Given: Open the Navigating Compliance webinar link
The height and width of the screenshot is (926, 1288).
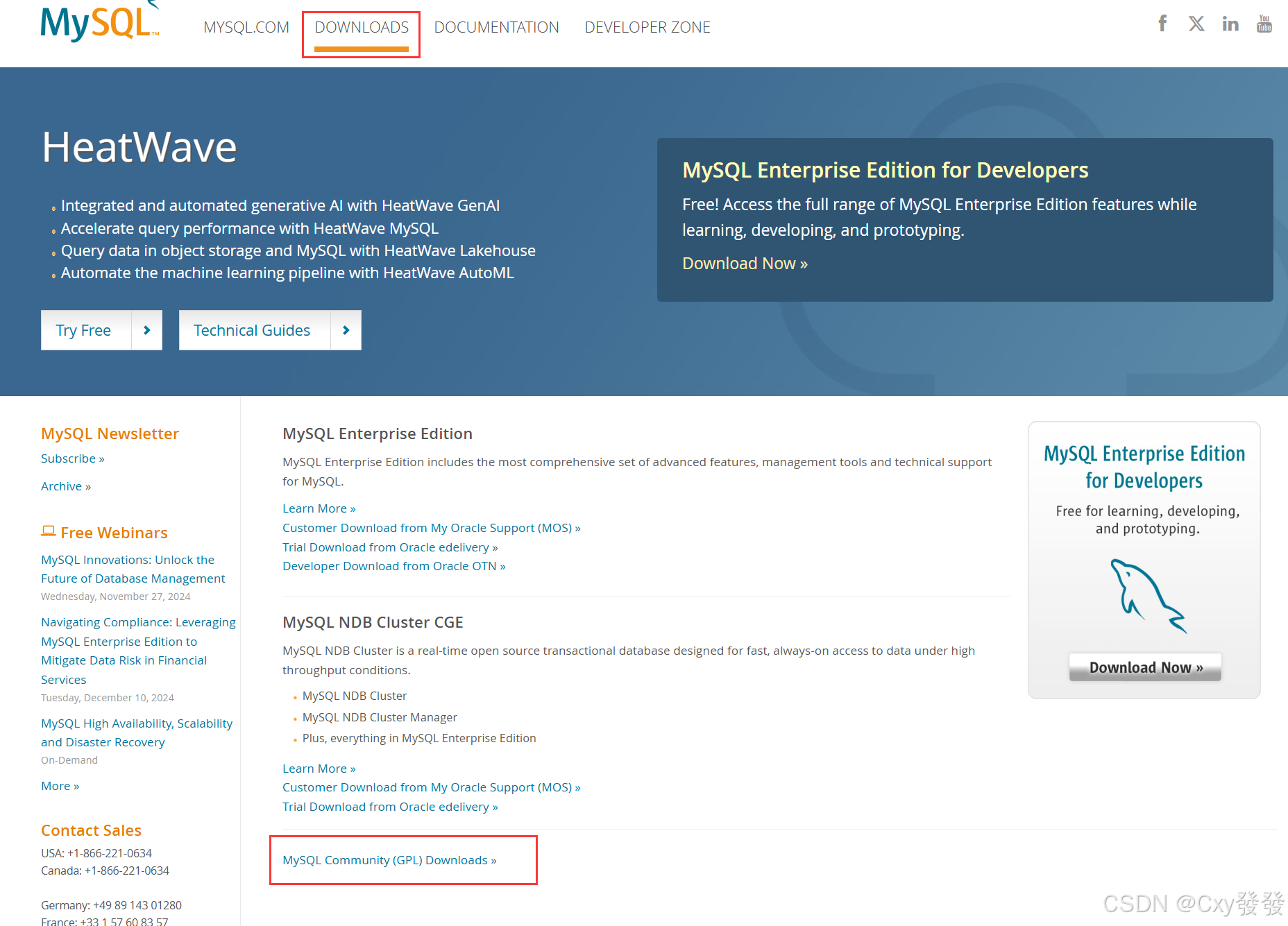Looking at the screenshot, I should [138, 651].
